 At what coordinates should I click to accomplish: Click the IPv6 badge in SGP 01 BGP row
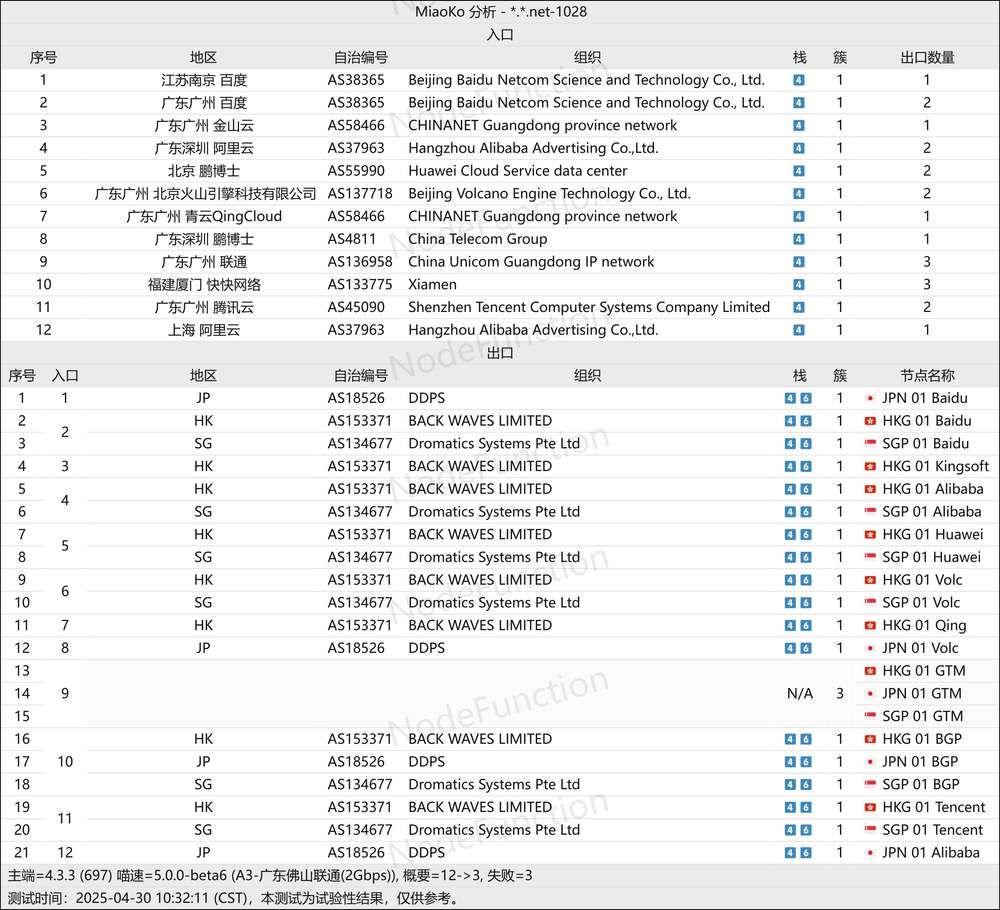coord(806,785)
